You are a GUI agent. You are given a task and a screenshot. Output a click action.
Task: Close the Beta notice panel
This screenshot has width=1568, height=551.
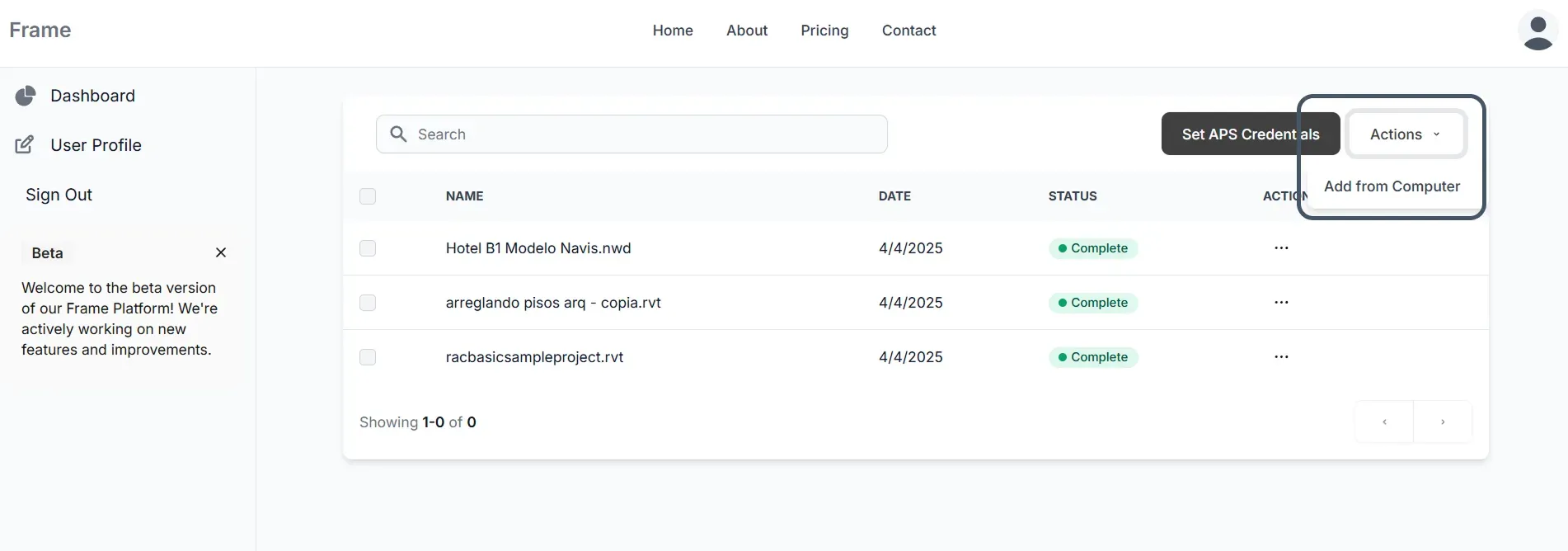221,252
